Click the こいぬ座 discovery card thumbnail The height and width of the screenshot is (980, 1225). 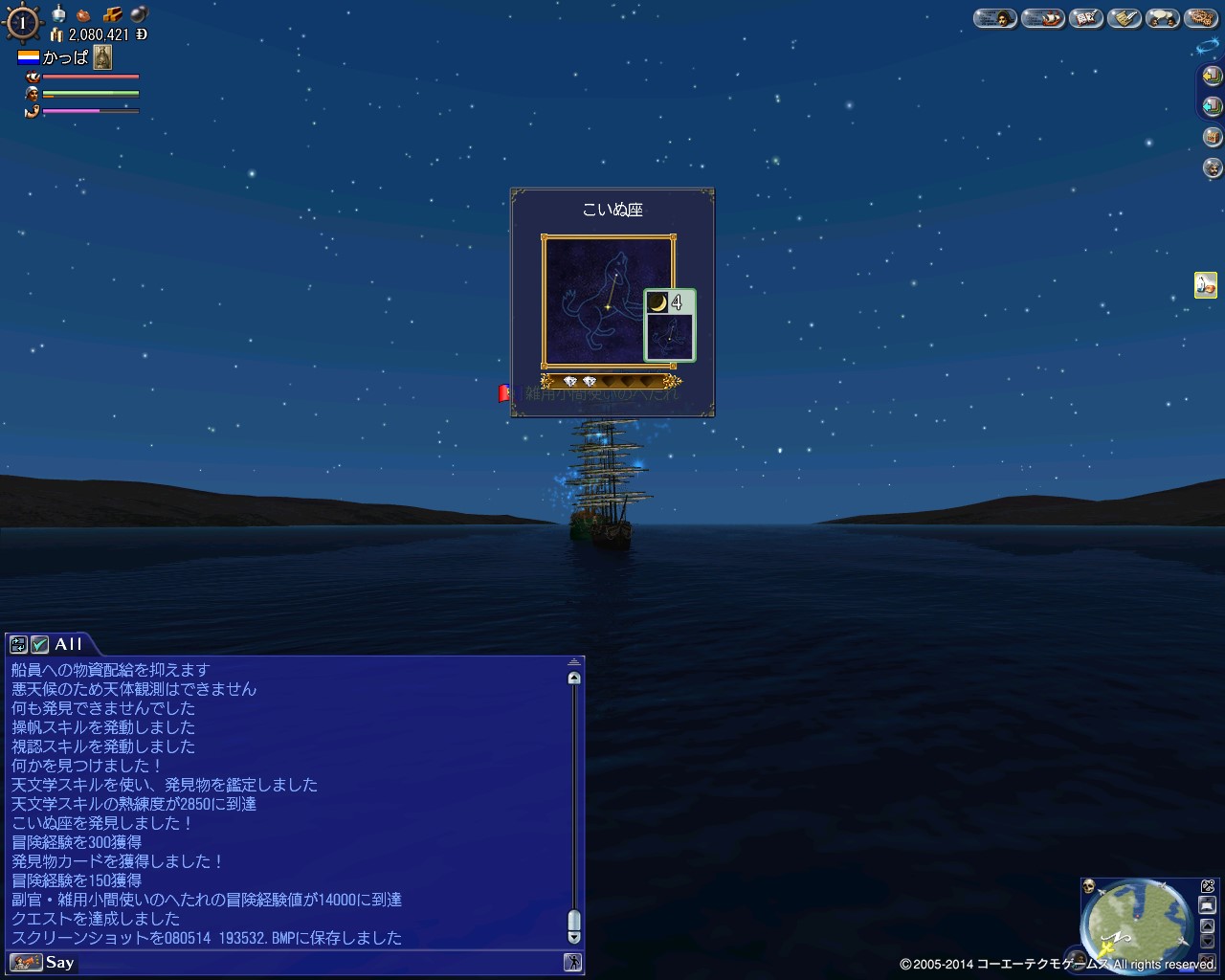click(670, 325)
